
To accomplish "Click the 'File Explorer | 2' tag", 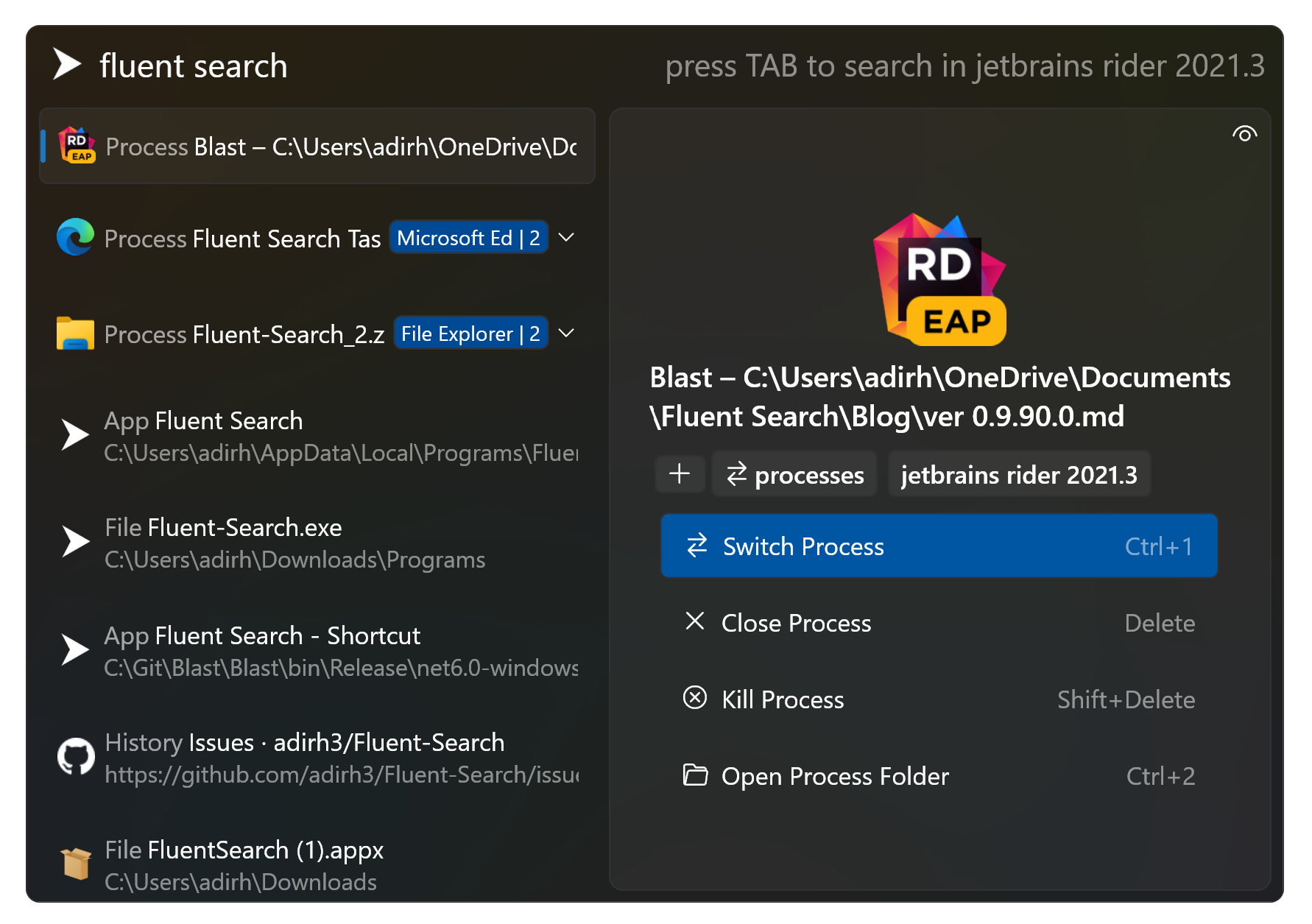I will tap(471, 334).
